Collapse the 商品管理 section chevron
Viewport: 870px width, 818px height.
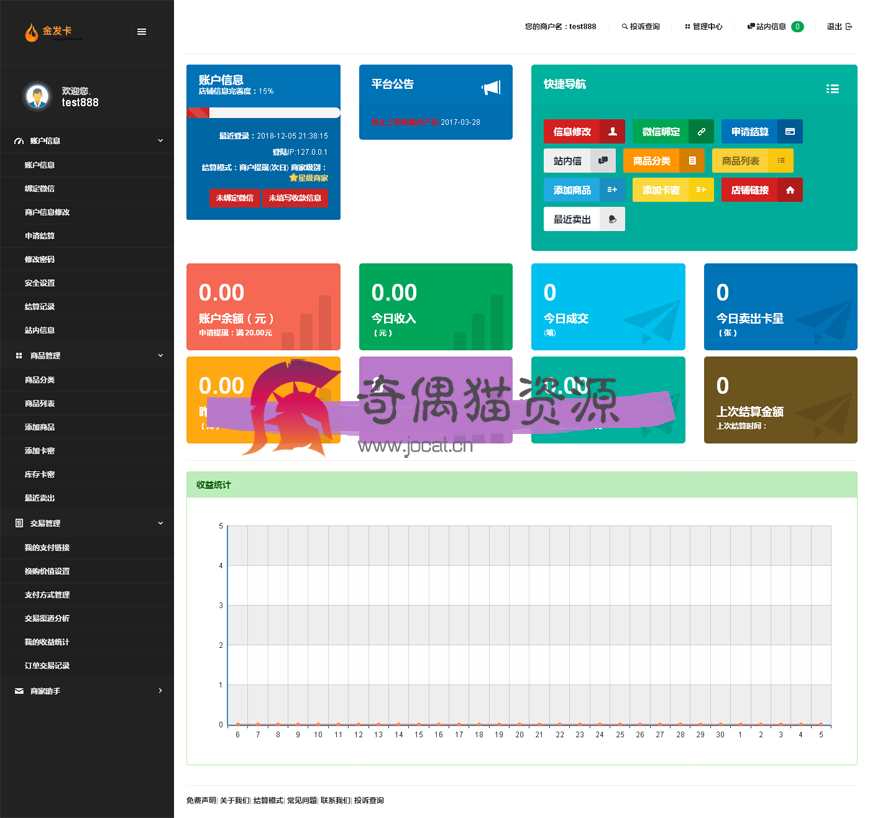point(160,355)
